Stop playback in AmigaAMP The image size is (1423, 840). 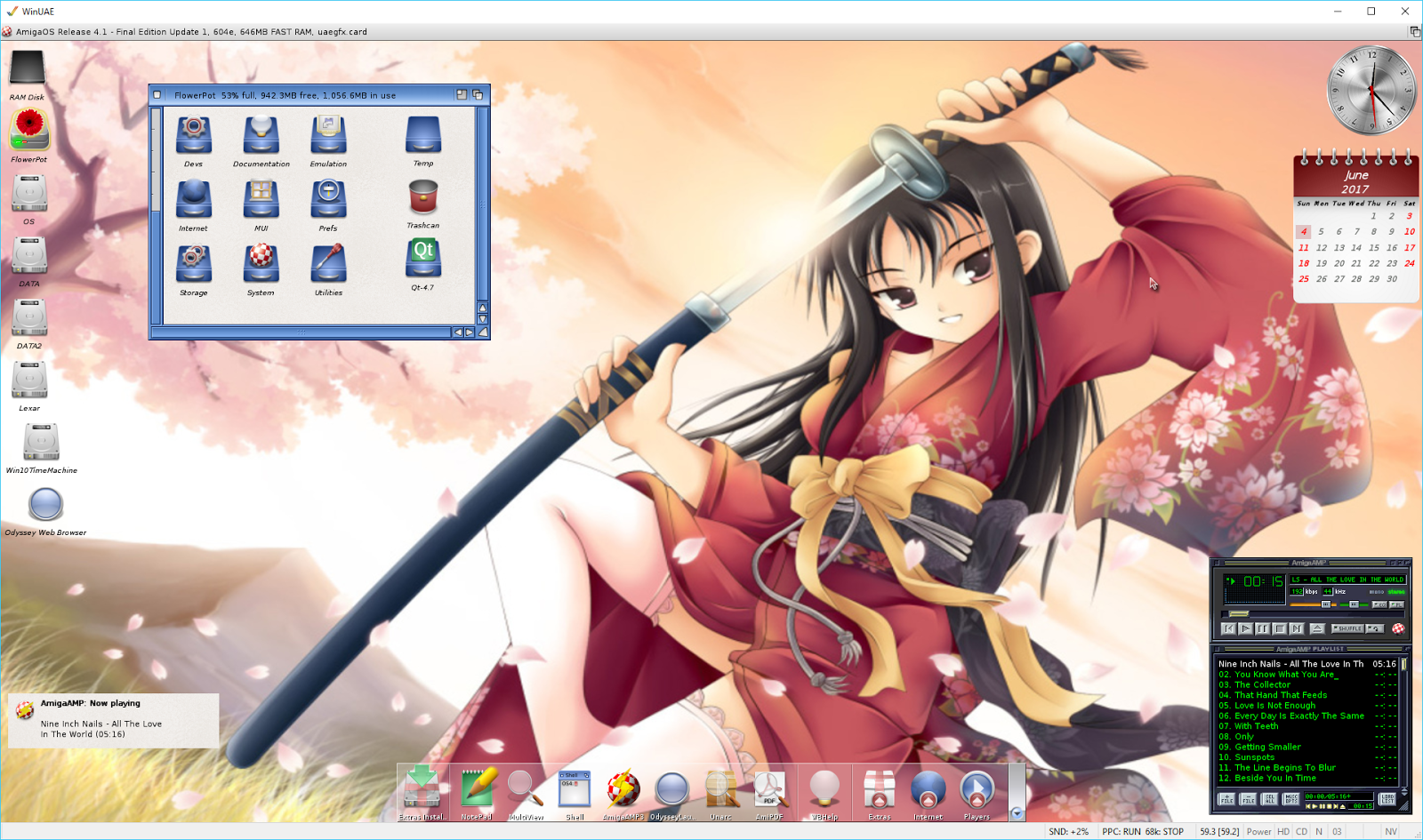coord(1279,628)
